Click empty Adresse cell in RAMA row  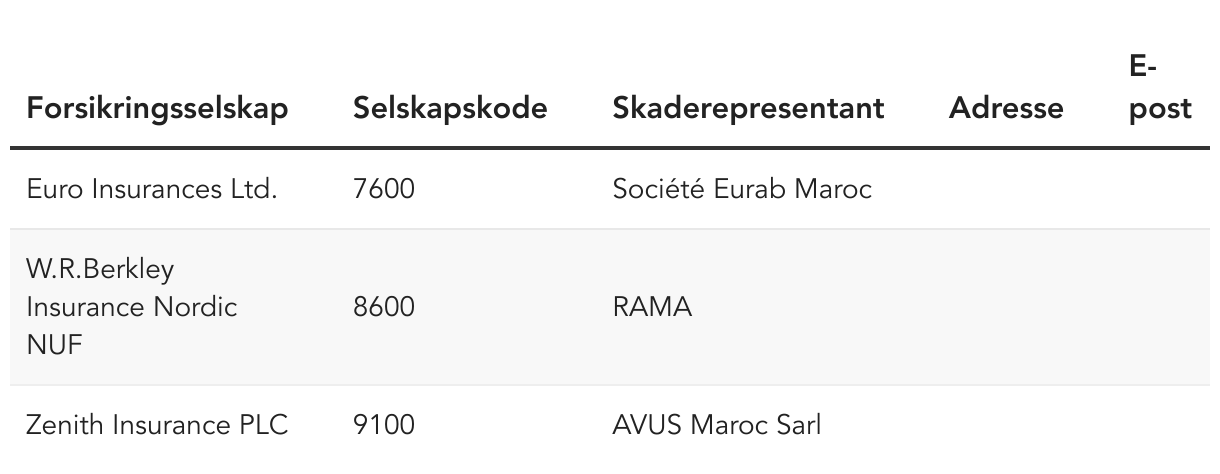1006,307
